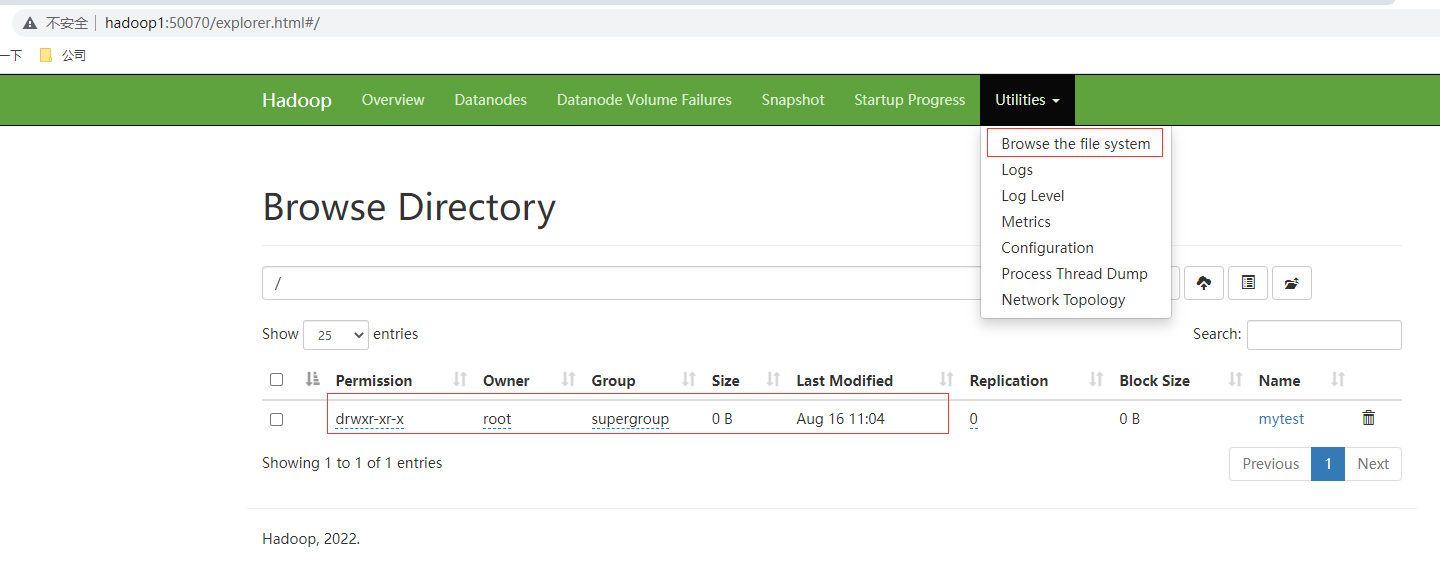This screenshot has width=1440, height=579.
Task: Select Network Topology menu item
Action: (1063, 300)
